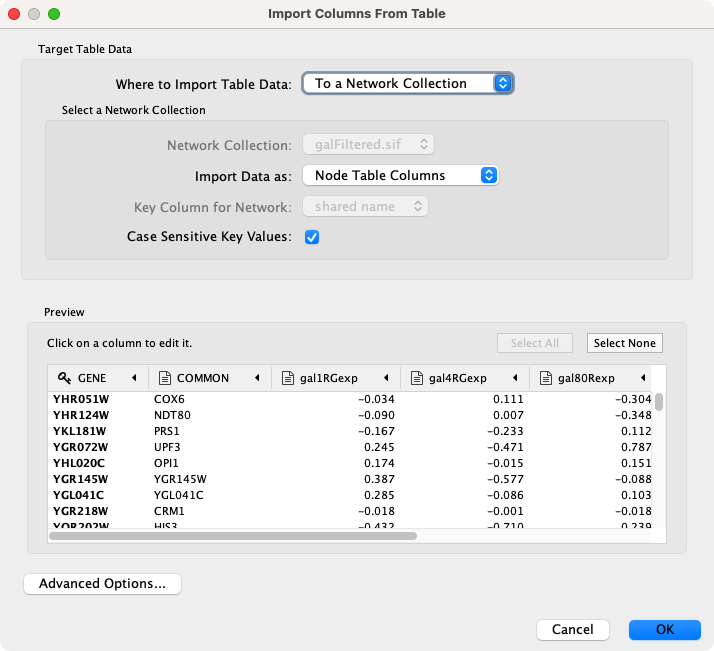Image resolution: width=714 pixels, height=651 pixels.
Task: Uncheck Case Sensitive Key Values checkbox
Action: tap(312, 237)
